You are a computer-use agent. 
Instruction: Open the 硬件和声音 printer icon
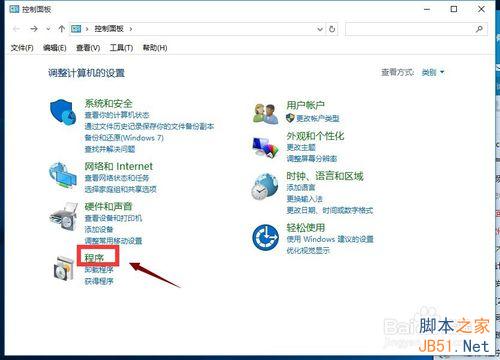(x=63, y=217)
